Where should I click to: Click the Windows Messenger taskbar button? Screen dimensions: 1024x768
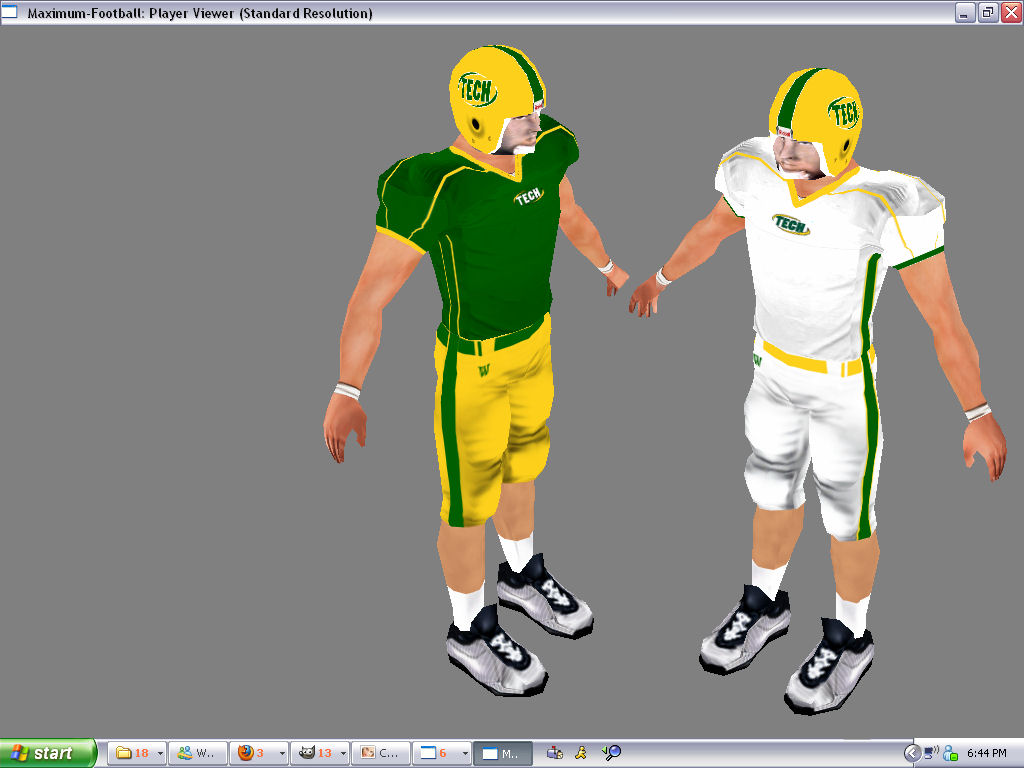pyautogui.click(x=197, y=753)
